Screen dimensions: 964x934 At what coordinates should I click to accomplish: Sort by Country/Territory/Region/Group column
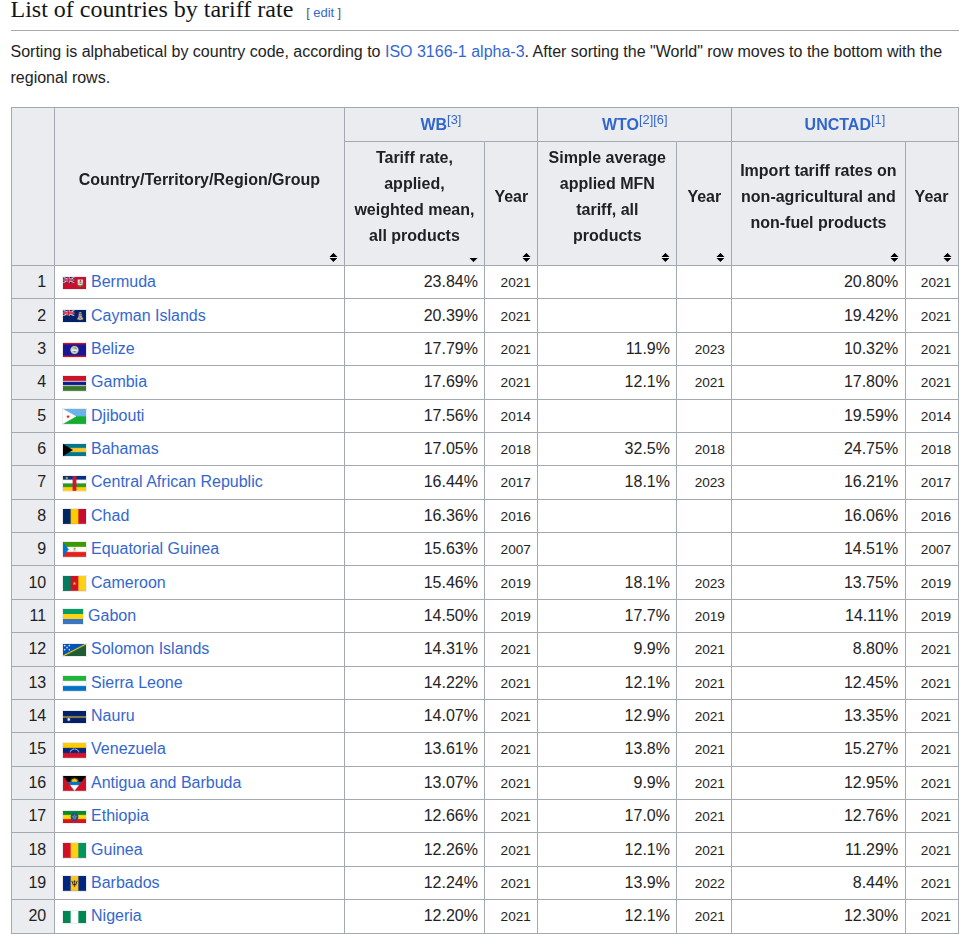point(333,257)
